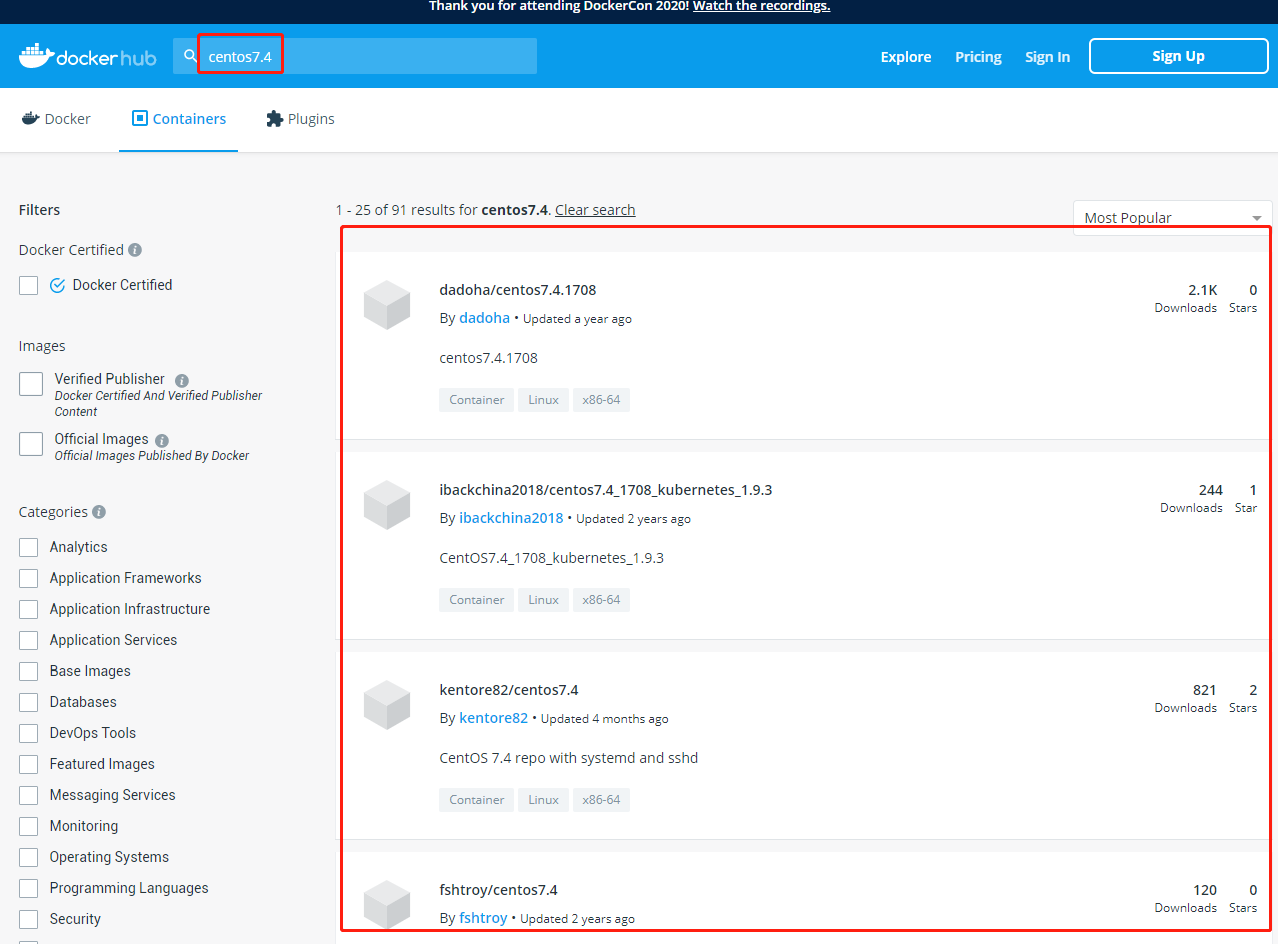1278x944 pixels.
Task: Click Sign In in the header
Action: pyautogui.click(x=1047, y=57)
